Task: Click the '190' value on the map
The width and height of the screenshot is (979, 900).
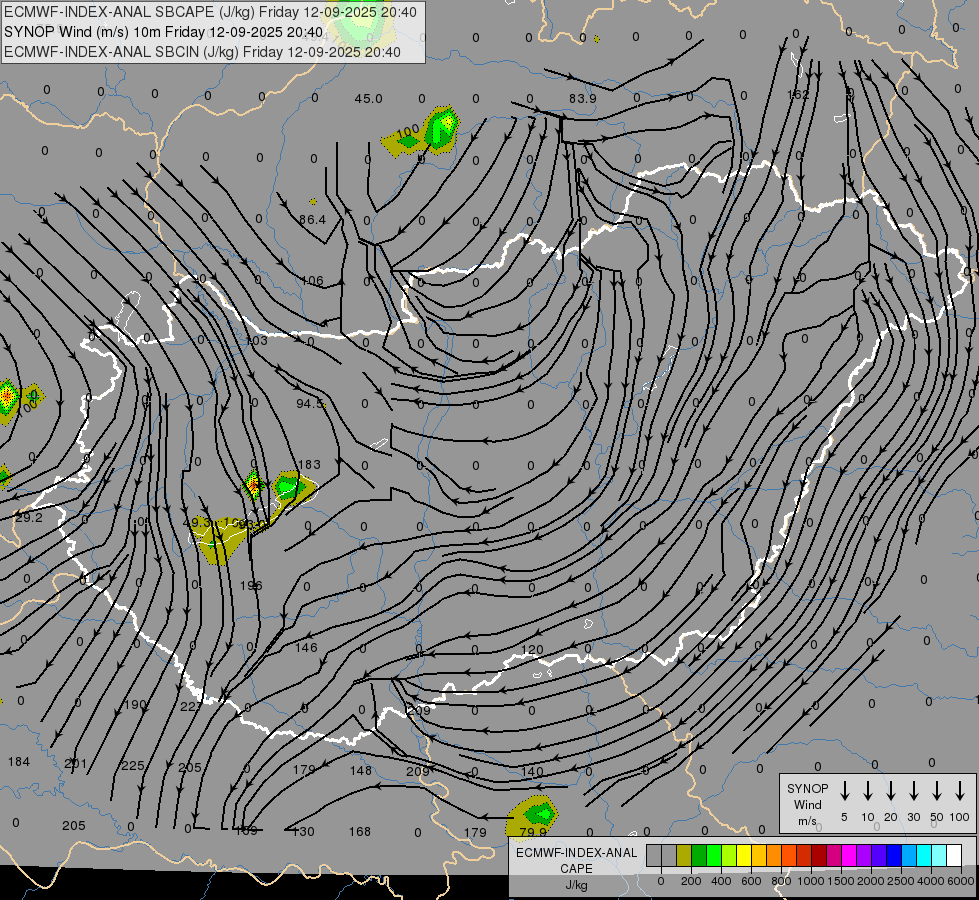Action: pos(135,705)
